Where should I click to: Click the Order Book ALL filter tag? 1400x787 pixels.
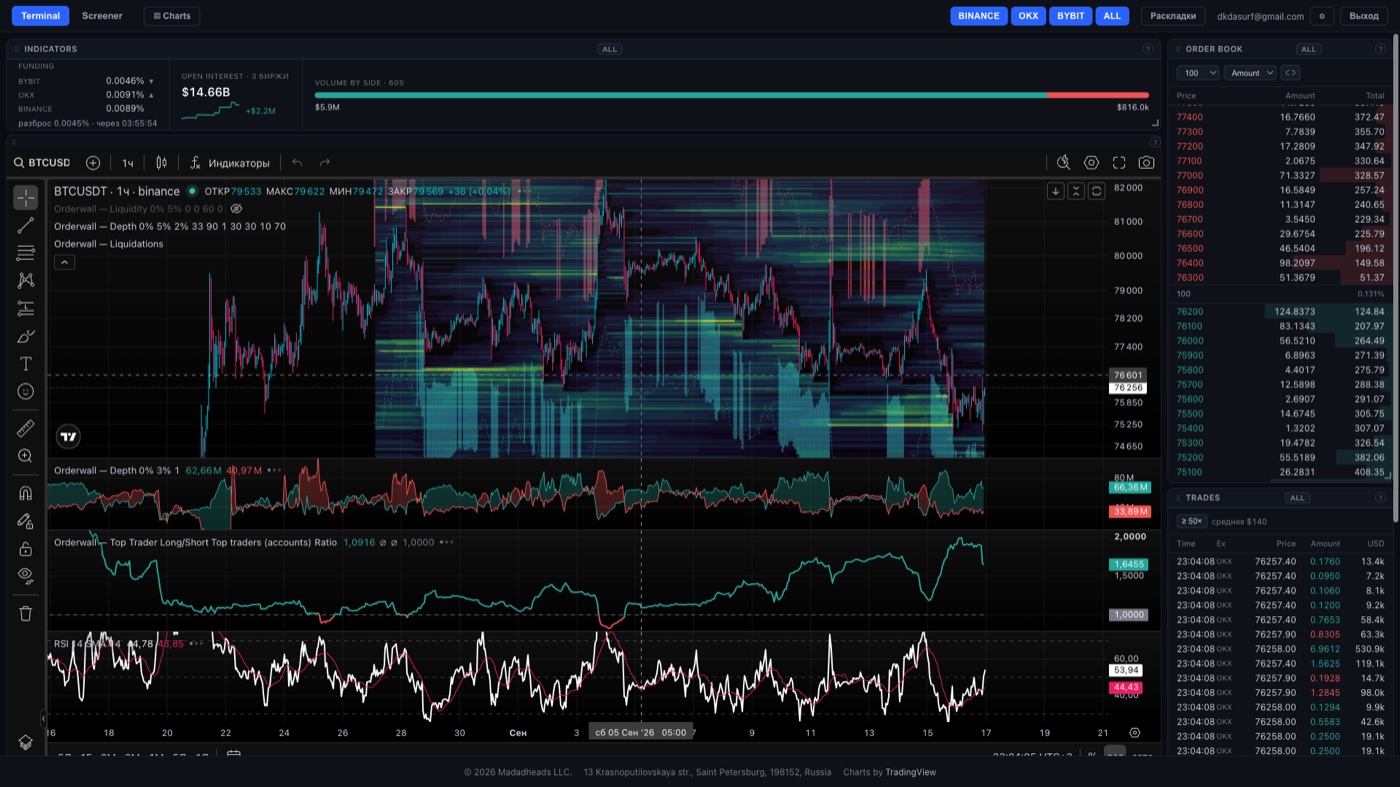pos(1308,49)
